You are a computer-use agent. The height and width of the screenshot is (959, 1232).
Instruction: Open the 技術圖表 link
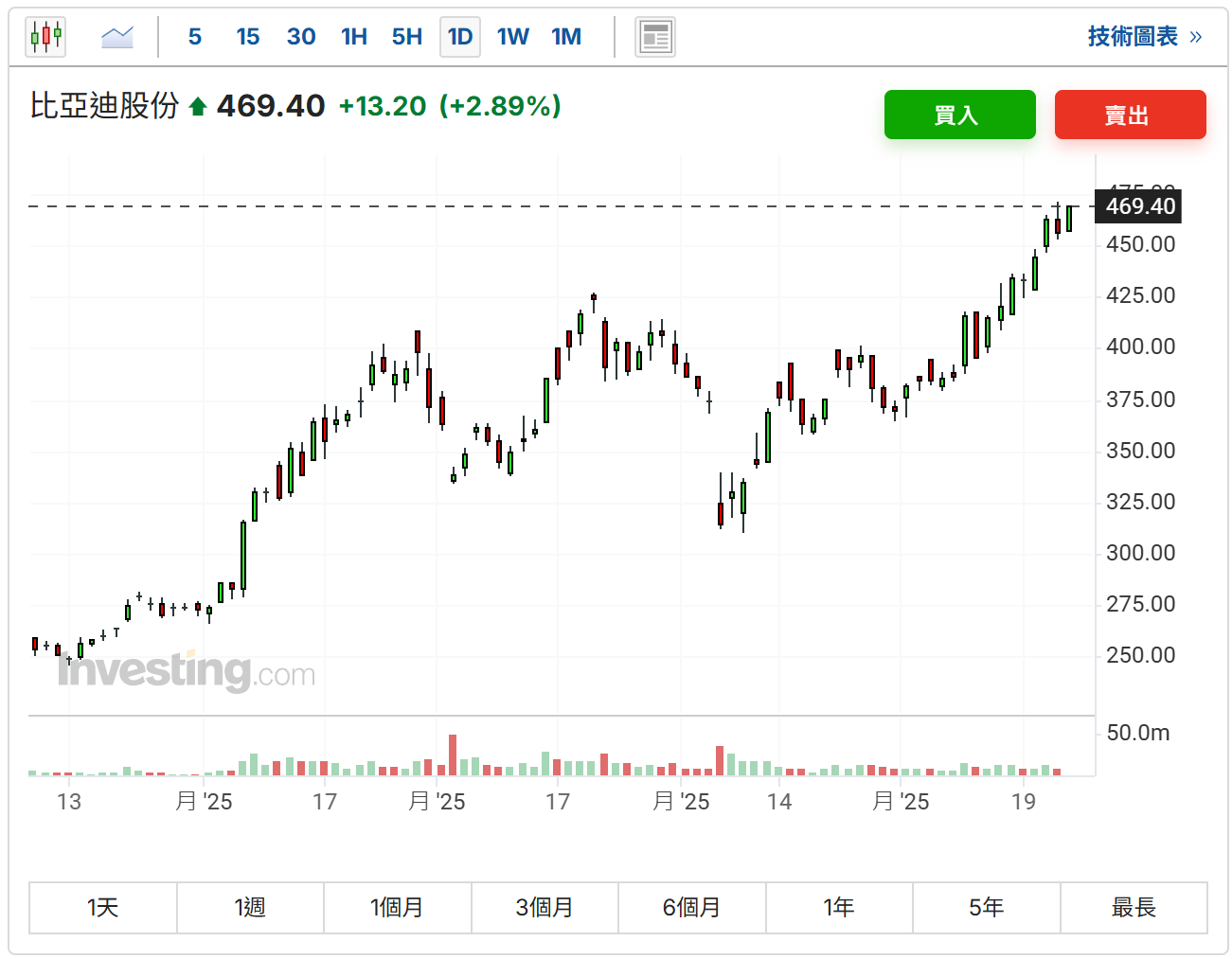(x=1145, y=37)
